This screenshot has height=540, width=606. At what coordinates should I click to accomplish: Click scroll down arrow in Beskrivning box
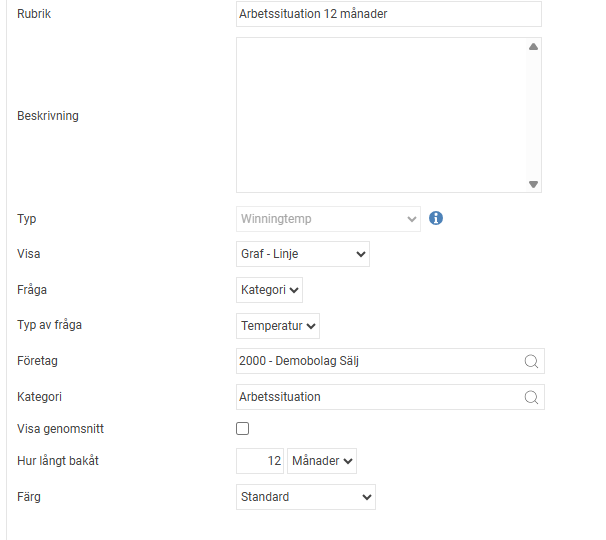(x=533, y=184)
